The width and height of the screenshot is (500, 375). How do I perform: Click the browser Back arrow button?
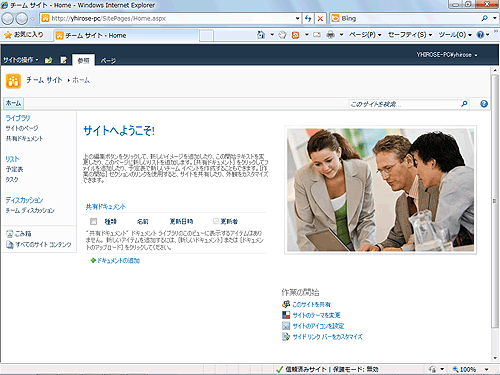(7, 19)
